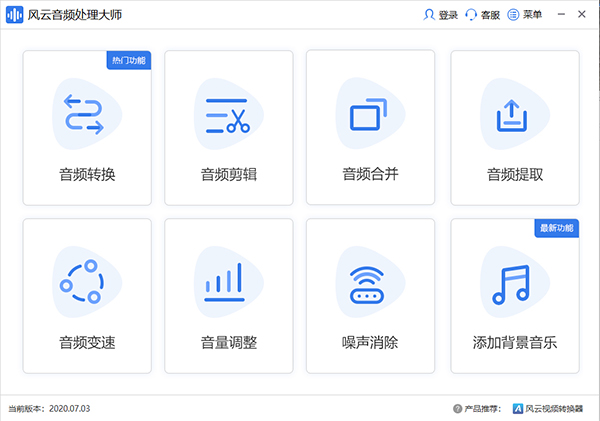Open 客服 customer service
The width and height of the screenshot is (600, 421).
click(x=482, y=16)
